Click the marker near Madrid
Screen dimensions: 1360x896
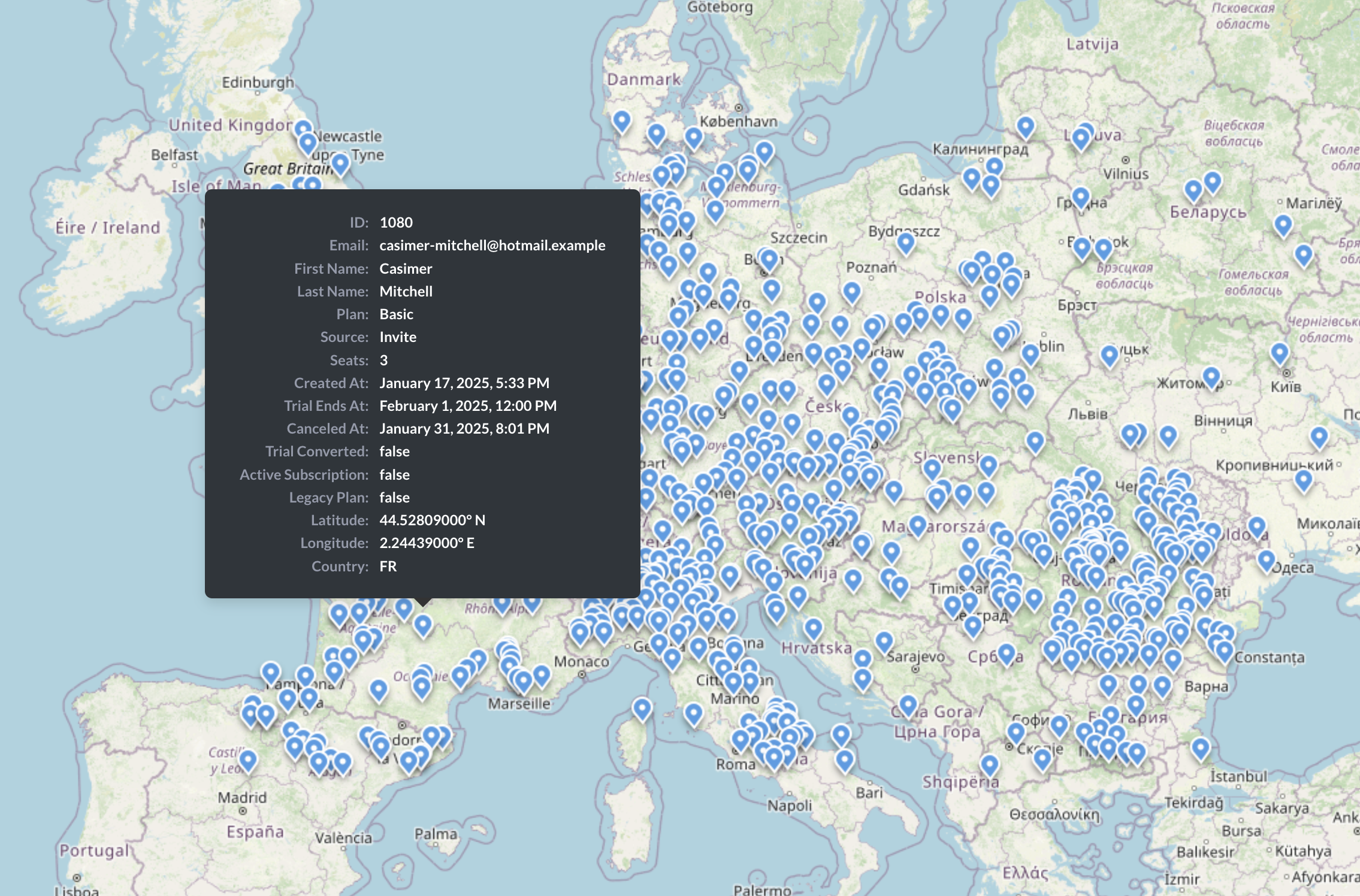pyautogui.click(x=247, y=758)
